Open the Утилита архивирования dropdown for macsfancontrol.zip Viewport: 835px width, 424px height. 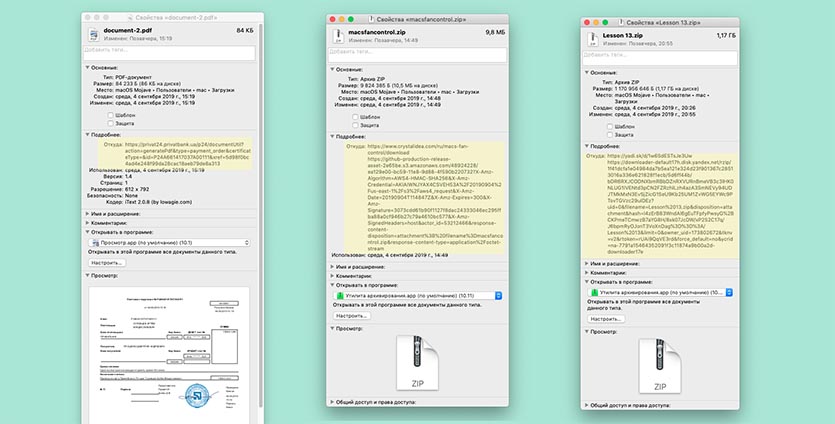point(416,295)
